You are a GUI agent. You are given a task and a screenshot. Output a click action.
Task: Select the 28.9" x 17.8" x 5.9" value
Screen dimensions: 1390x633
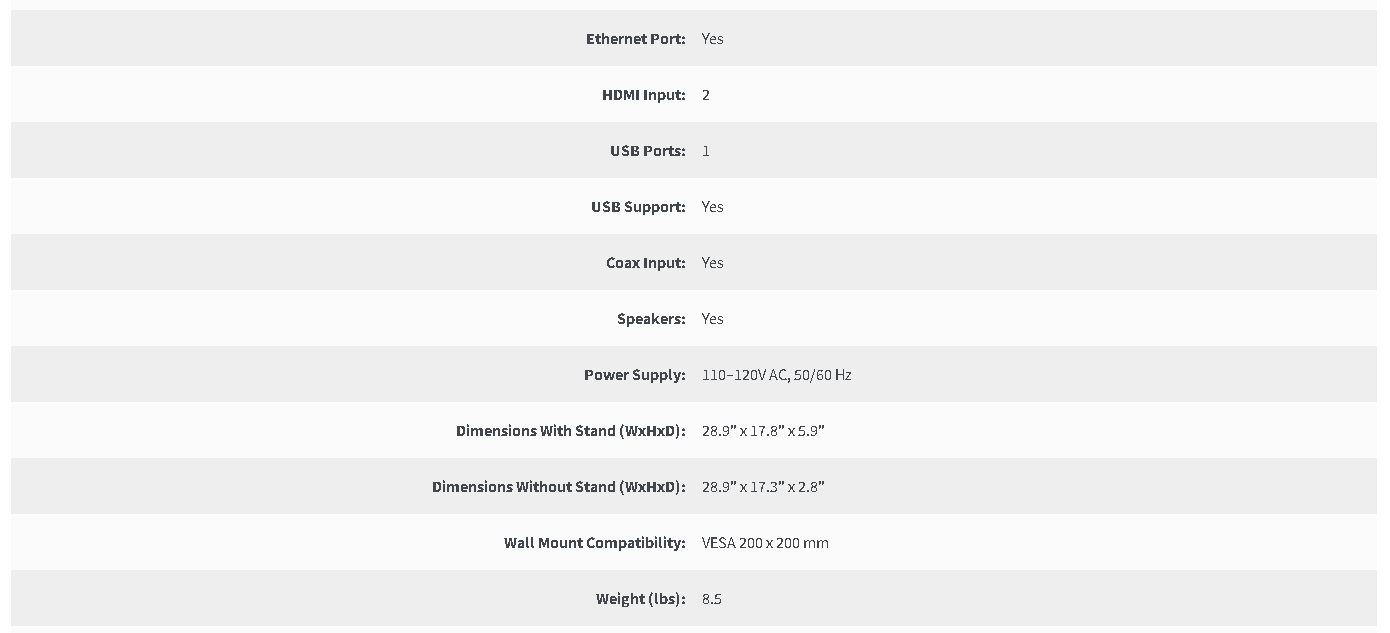click(763, 431)
